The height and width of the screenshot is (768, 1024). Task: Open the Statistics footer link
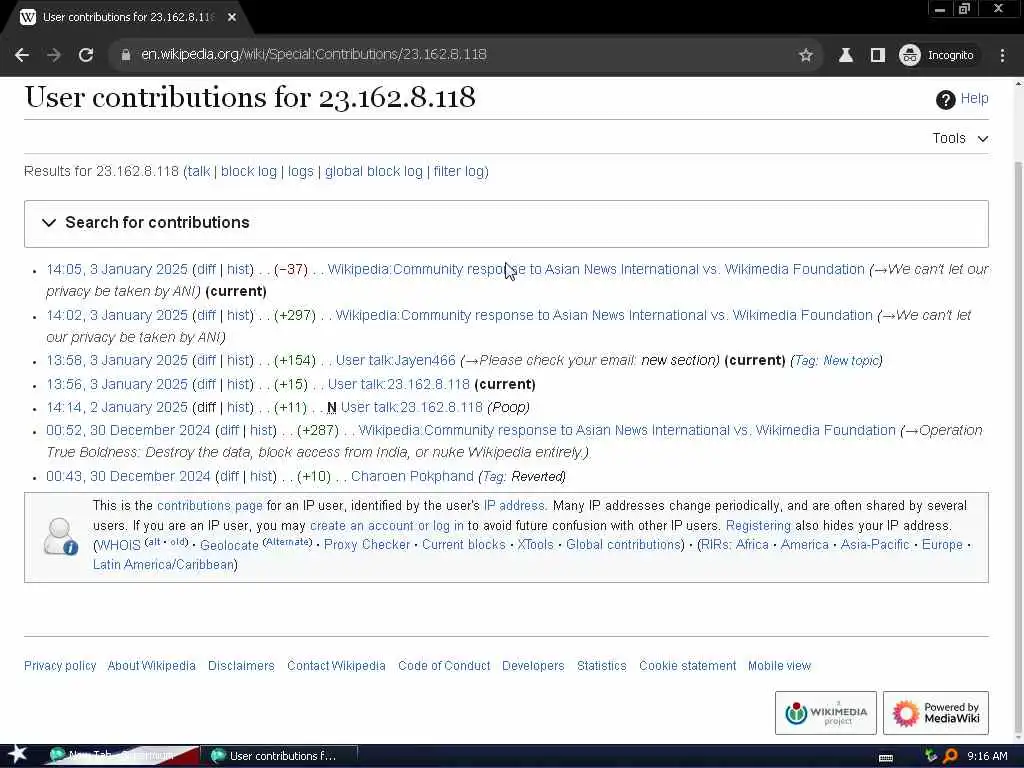click(x=601, y=665)
